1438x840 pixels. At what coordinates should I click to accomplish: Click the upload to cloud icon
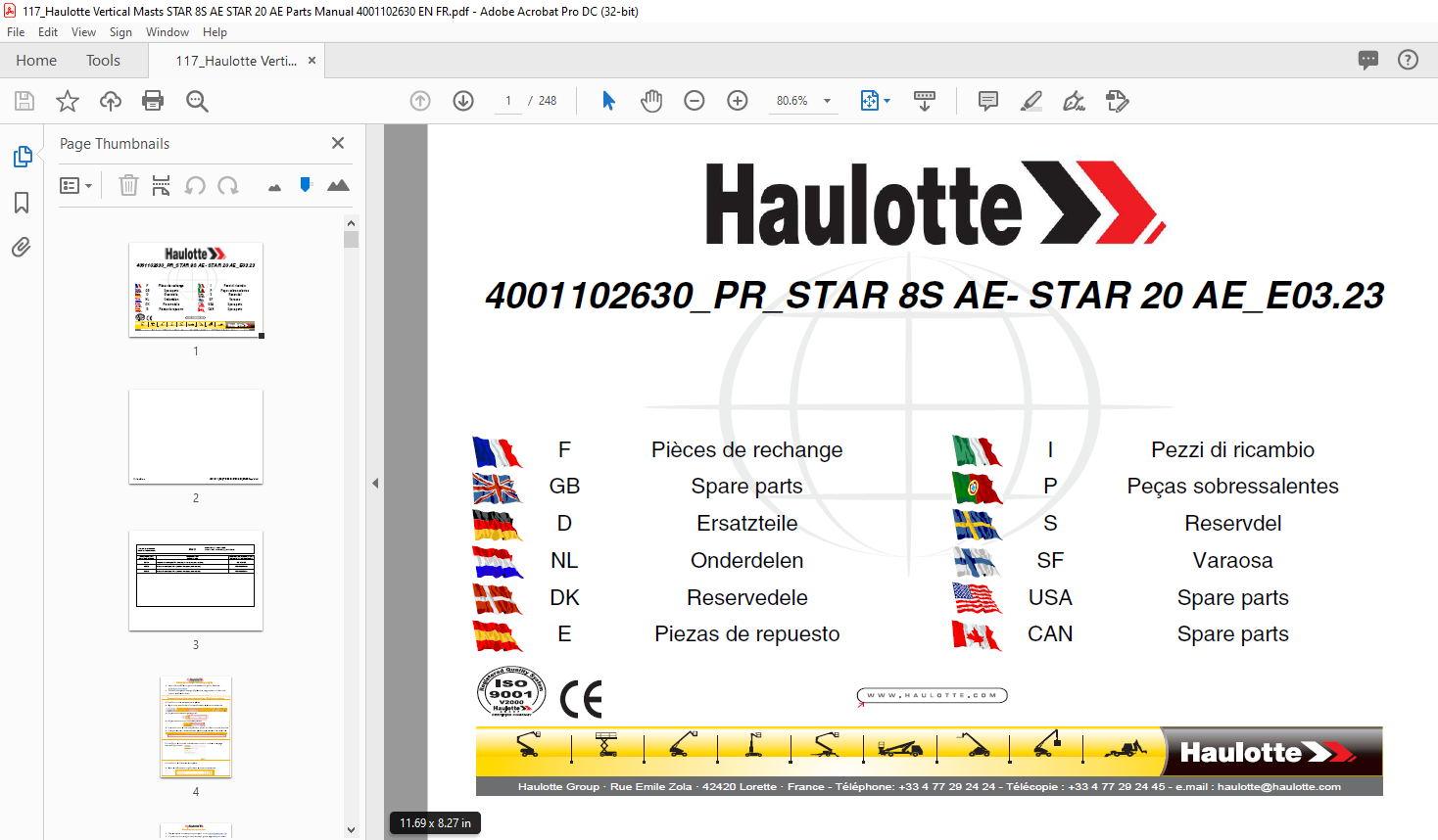[x=111, y=101]
